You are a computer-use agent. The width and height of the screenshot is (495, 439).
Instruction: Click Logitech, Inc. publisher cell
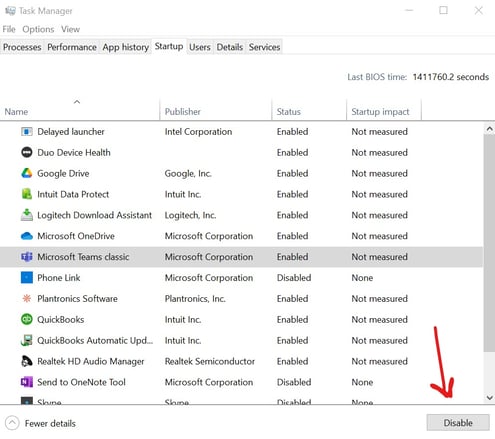tap(190, 215)
